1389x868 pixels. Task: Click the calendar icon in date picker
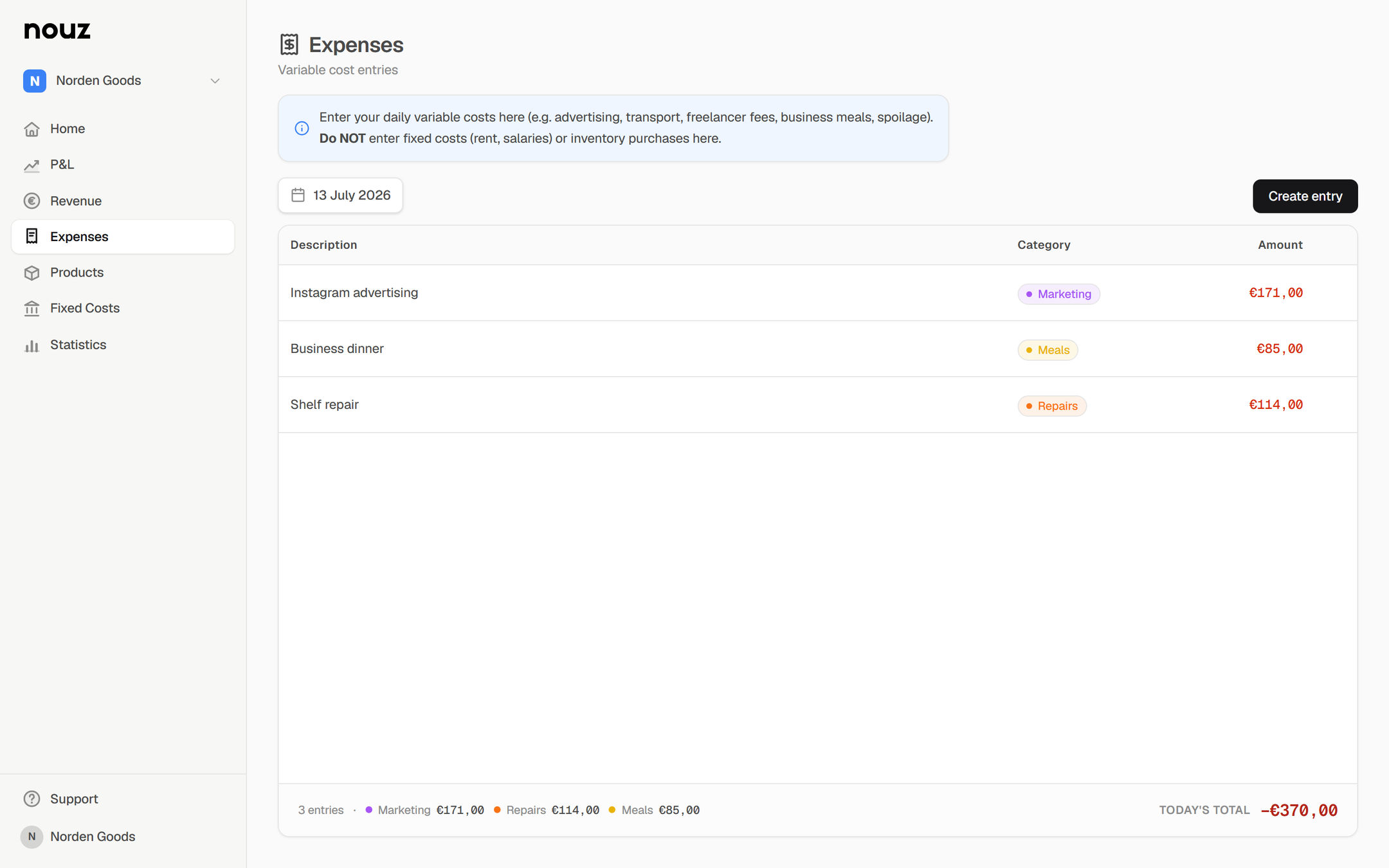(298, 195)
